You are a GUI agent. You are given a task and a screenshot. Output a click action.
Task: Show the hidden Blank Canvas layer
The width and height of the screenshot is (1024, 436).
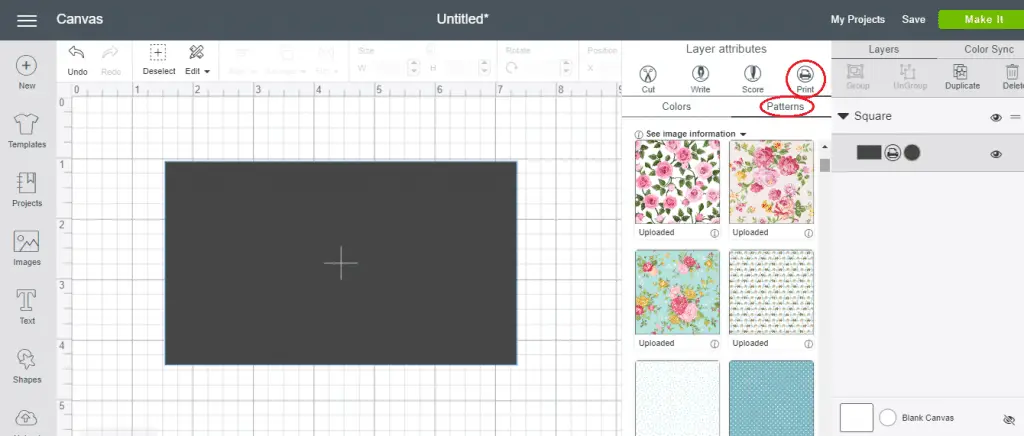(1009, 420)
